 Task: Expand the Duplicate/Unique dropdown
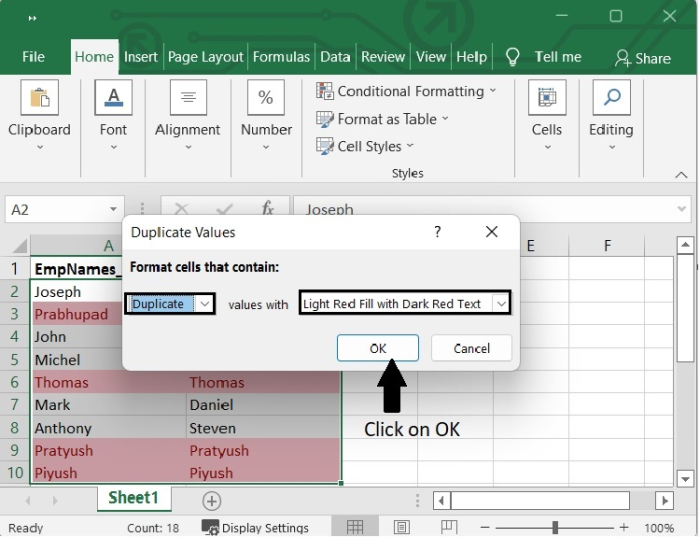205,304
